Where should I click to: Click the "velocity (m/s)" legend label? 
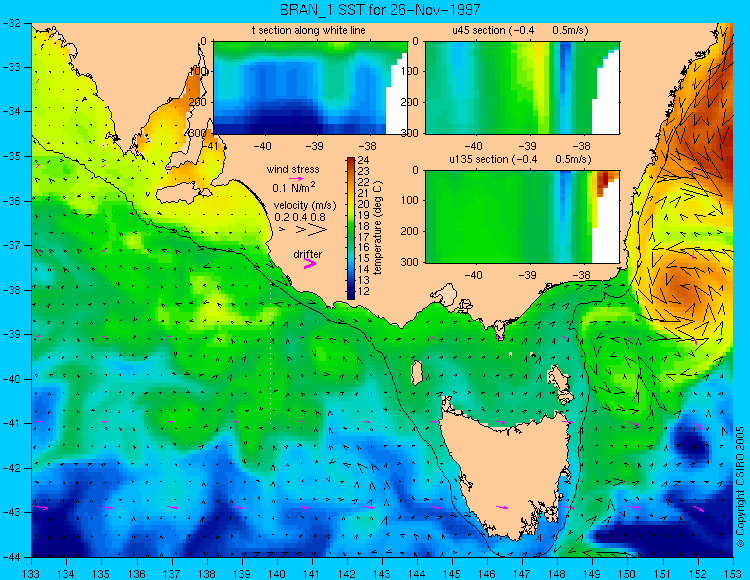pos(305,205)
